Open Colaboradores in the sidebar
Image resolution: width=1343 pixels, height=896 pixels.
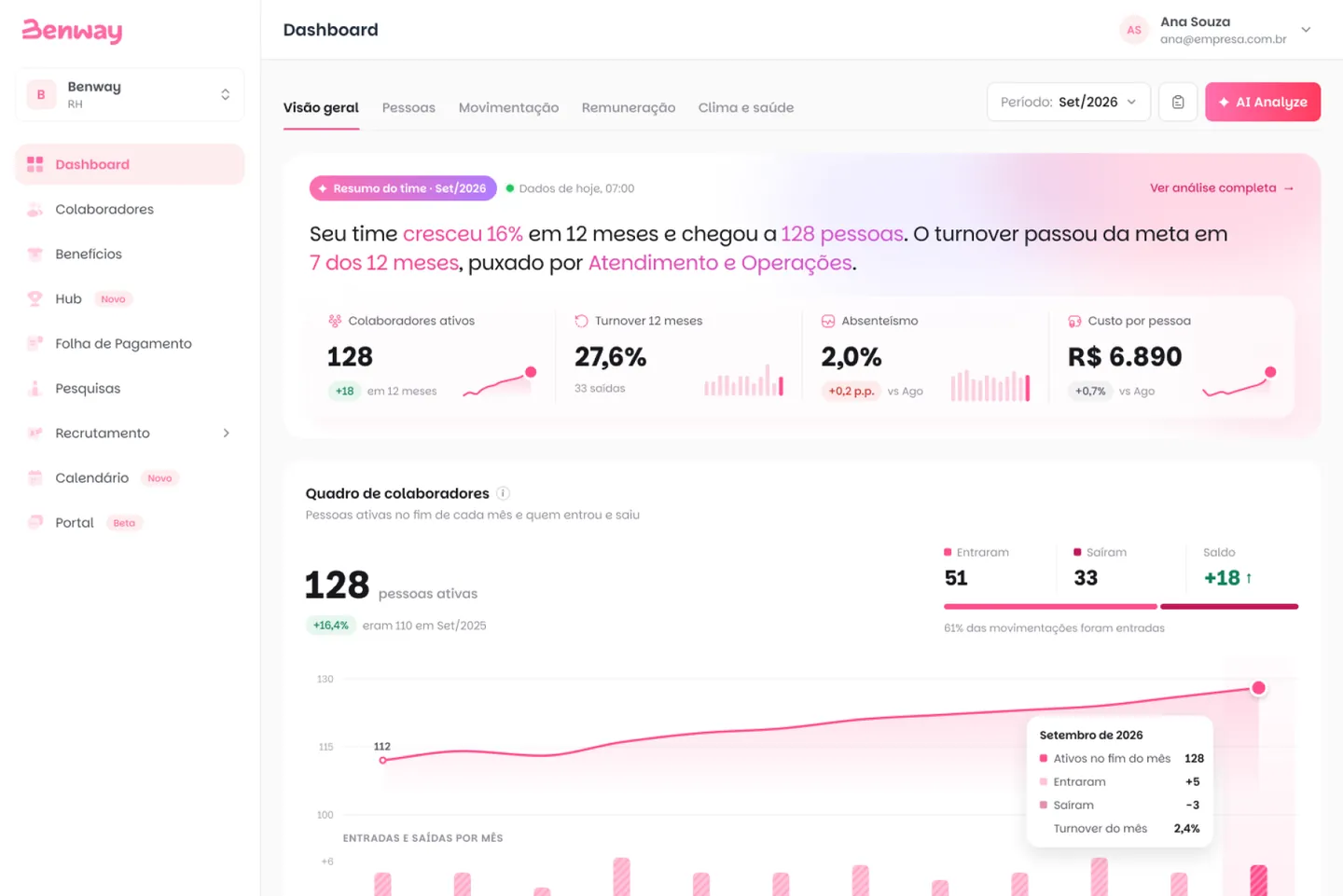[x=130, y=209]
